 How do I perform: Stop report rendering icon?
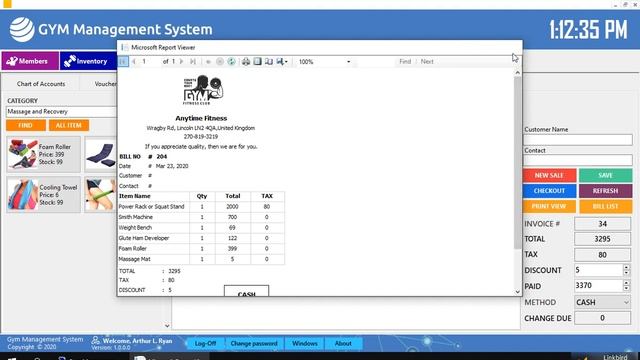point(220,62)
